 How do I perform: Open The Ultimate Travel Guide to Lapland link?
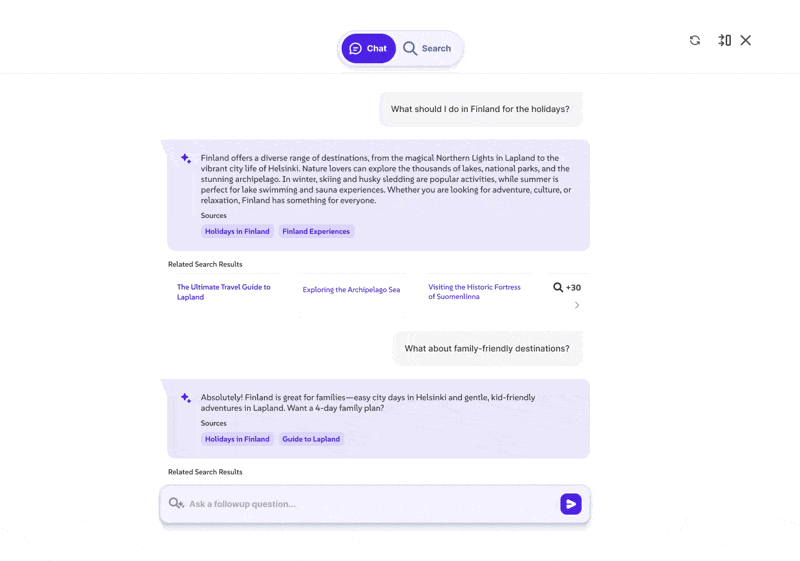click(x=224, y=292)
